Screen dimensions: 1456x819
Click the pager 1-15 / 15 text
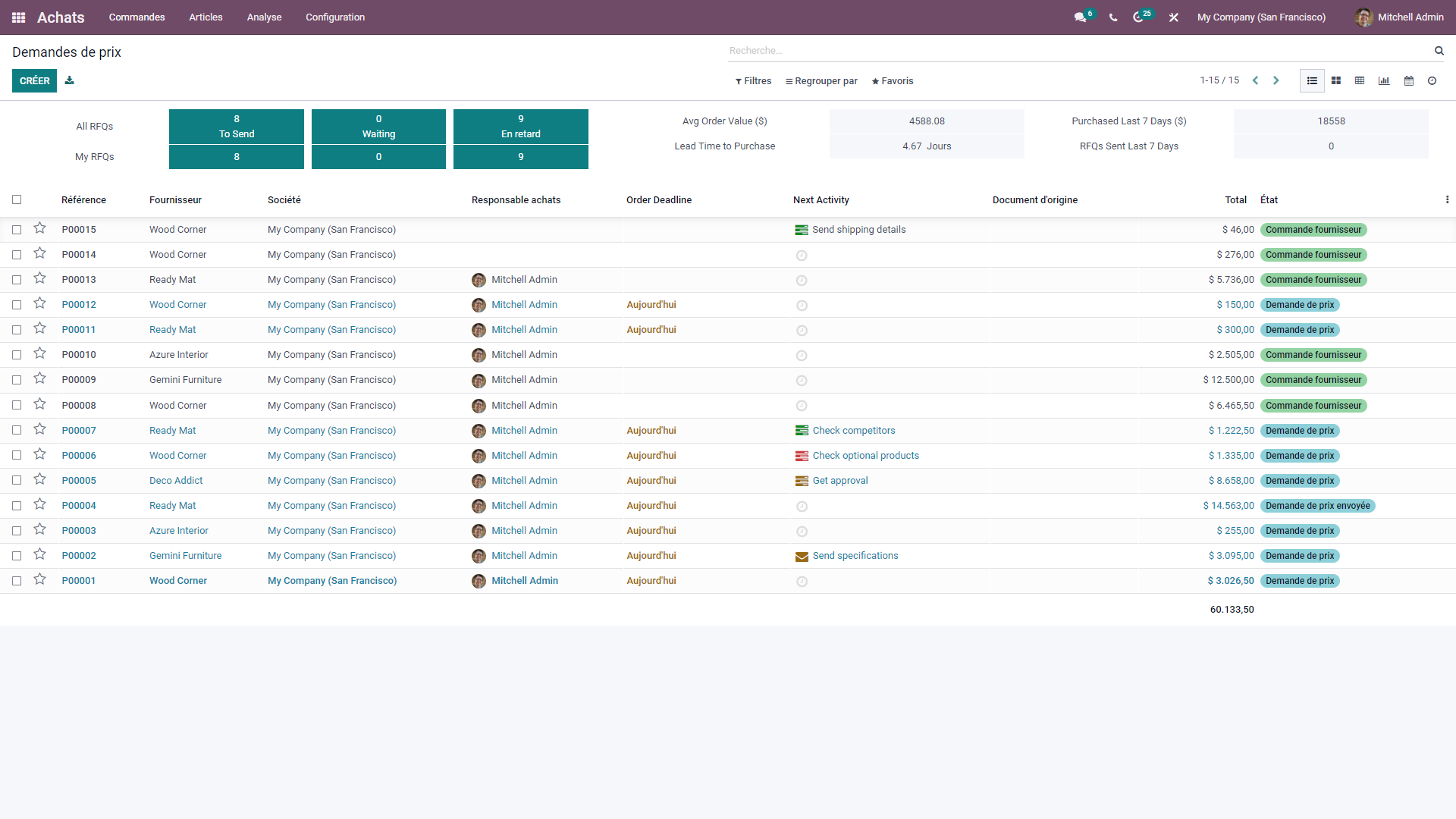[x=1219, y=80]
